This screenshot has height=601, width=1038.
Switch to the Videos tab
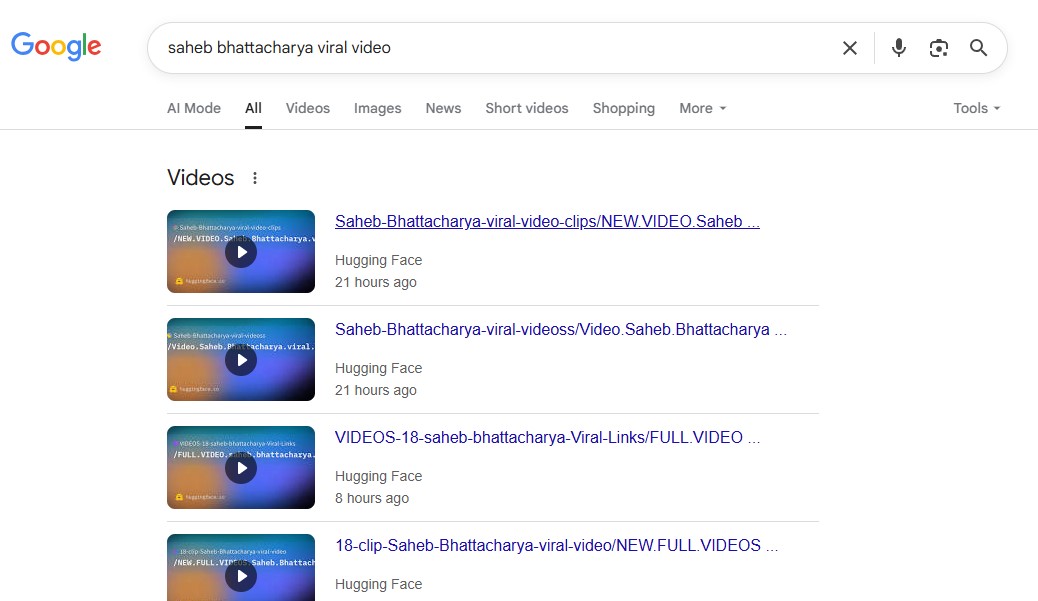pyautogui.click(x=307, y=108)
